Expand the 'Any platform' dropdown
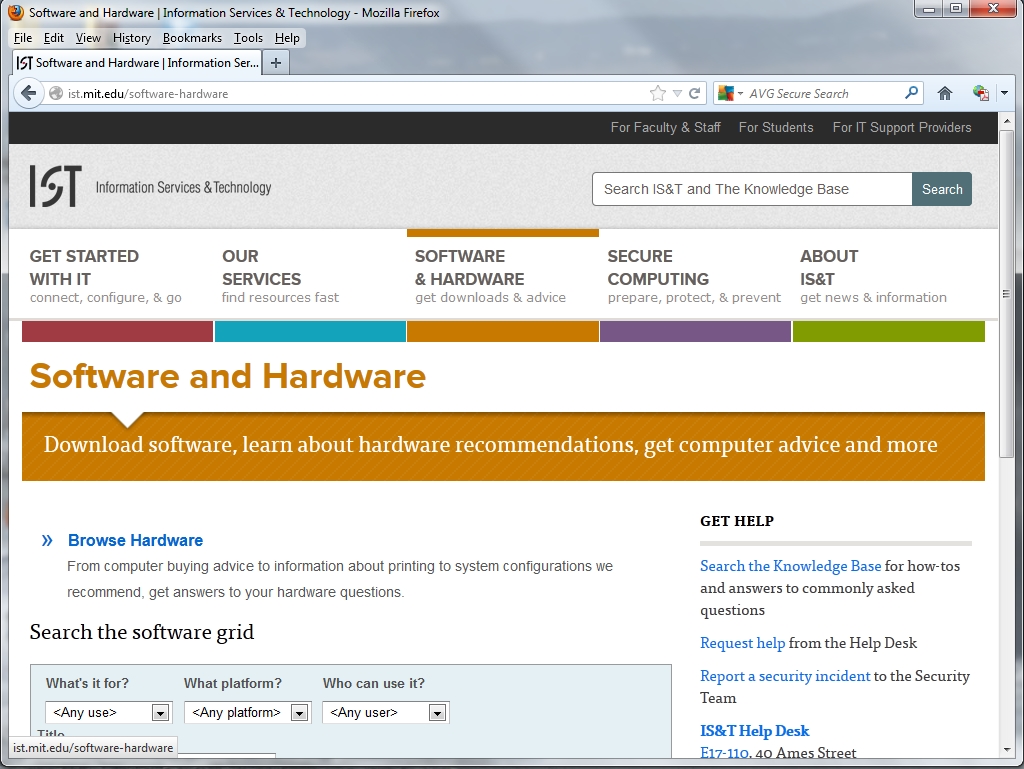Viewport: 1024px width, 769px height. (298, 713)
